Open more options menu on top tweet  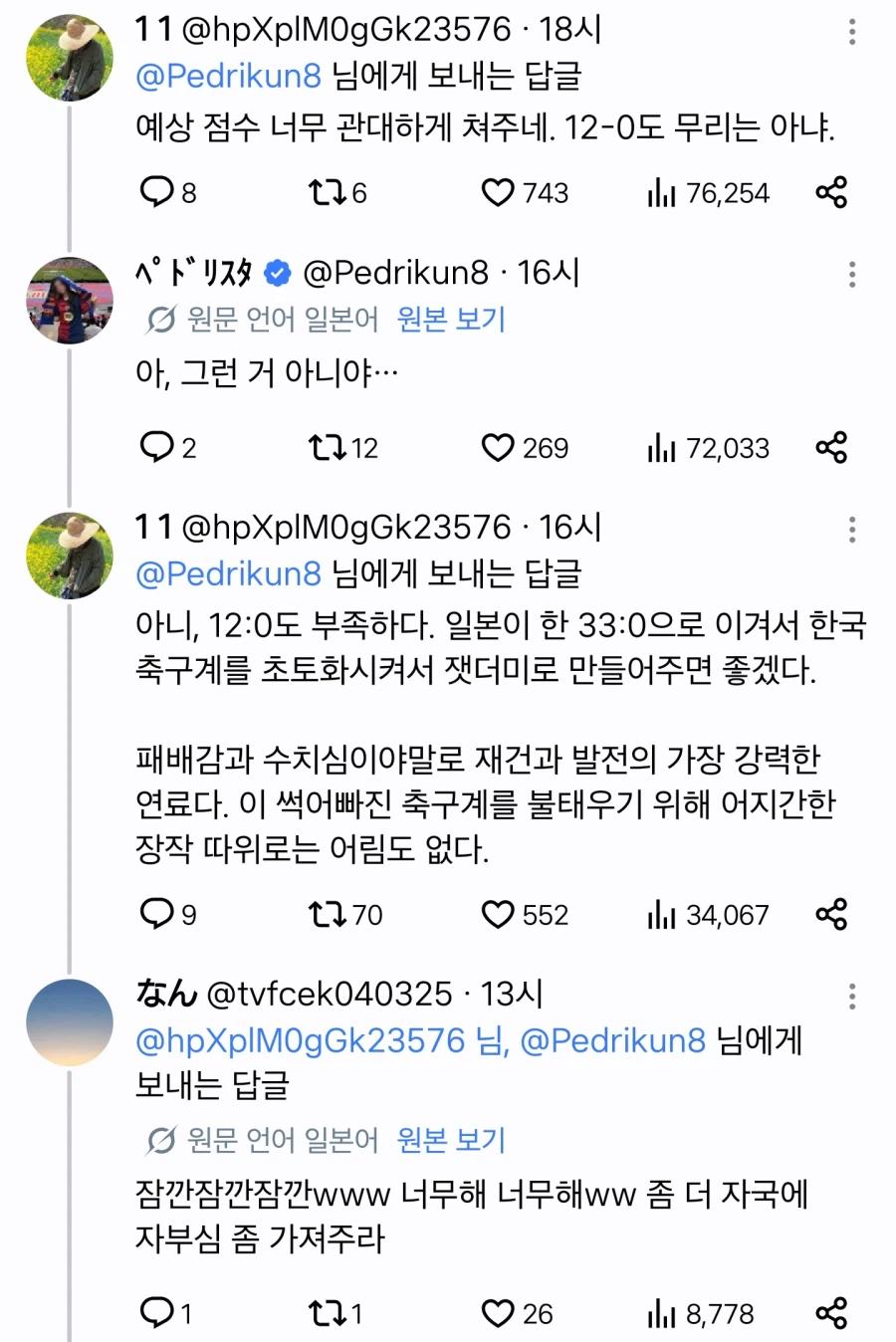pyautogui.click(x=852, y=32)
